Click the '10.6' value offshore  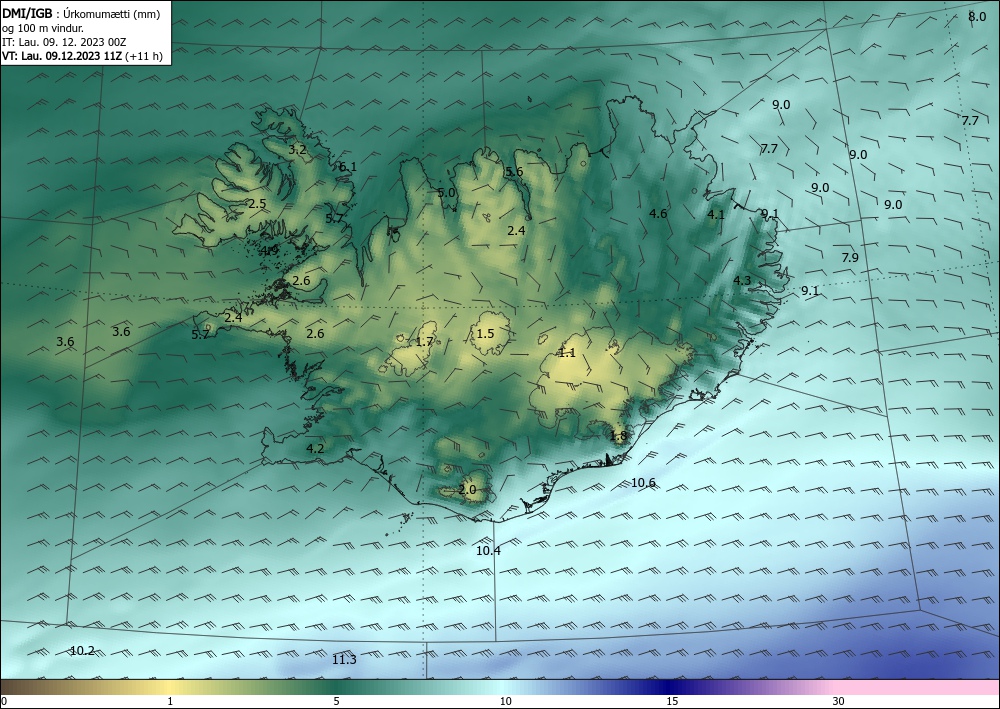point(643,483)
